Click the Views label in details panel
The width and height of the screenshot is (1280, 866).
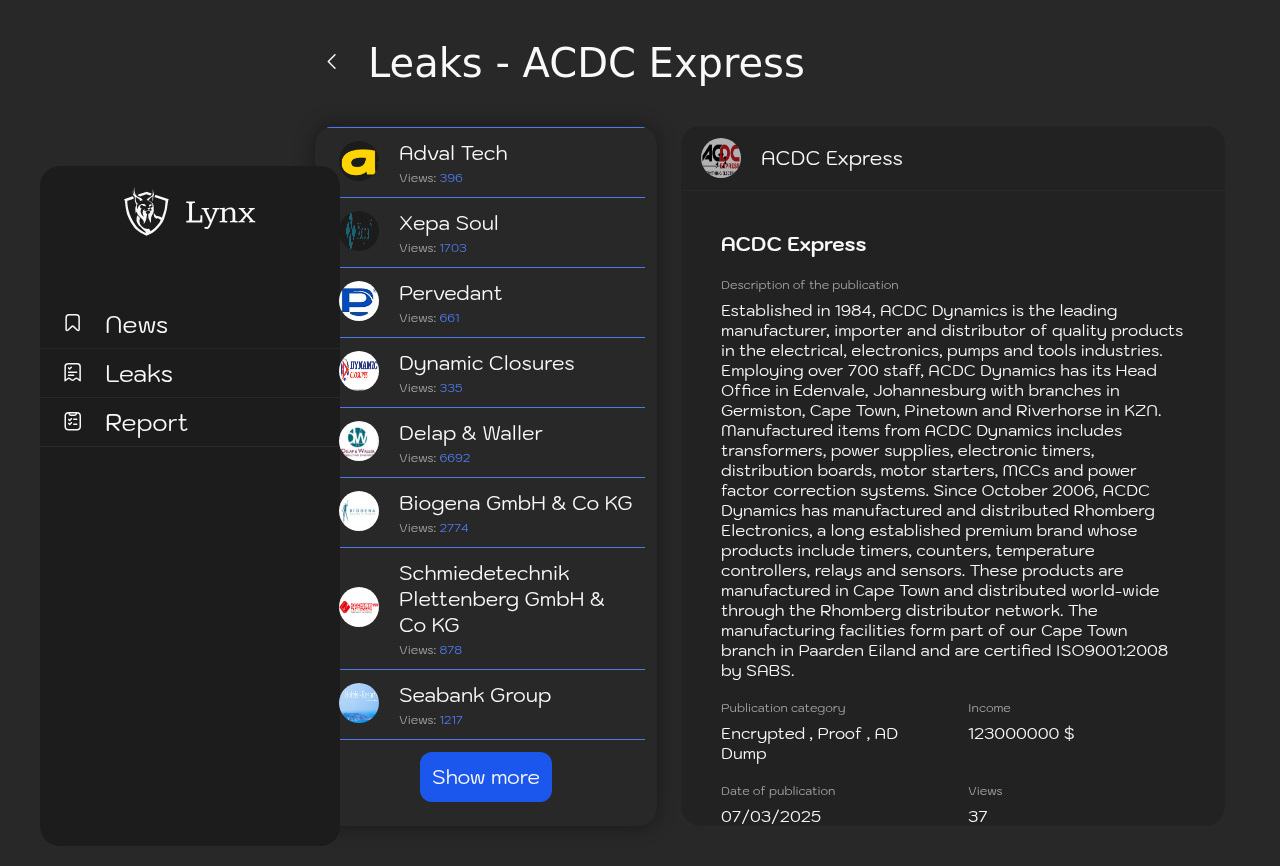[x=985, y=791]
